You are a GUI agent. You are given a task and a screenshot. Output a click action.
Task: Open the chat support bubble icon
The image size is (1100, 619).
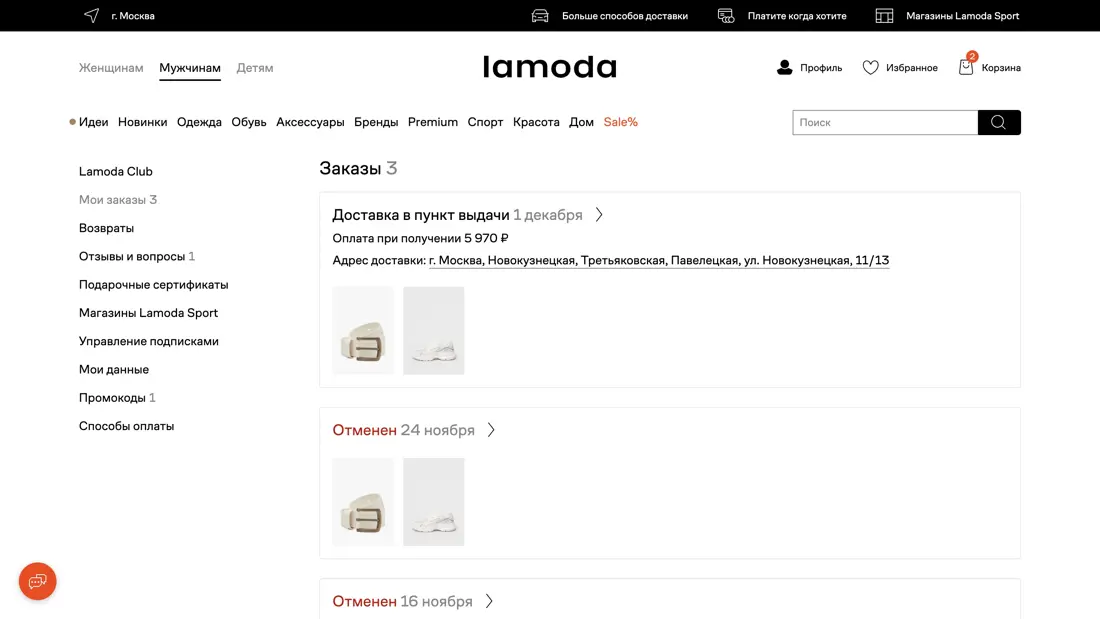38,581
